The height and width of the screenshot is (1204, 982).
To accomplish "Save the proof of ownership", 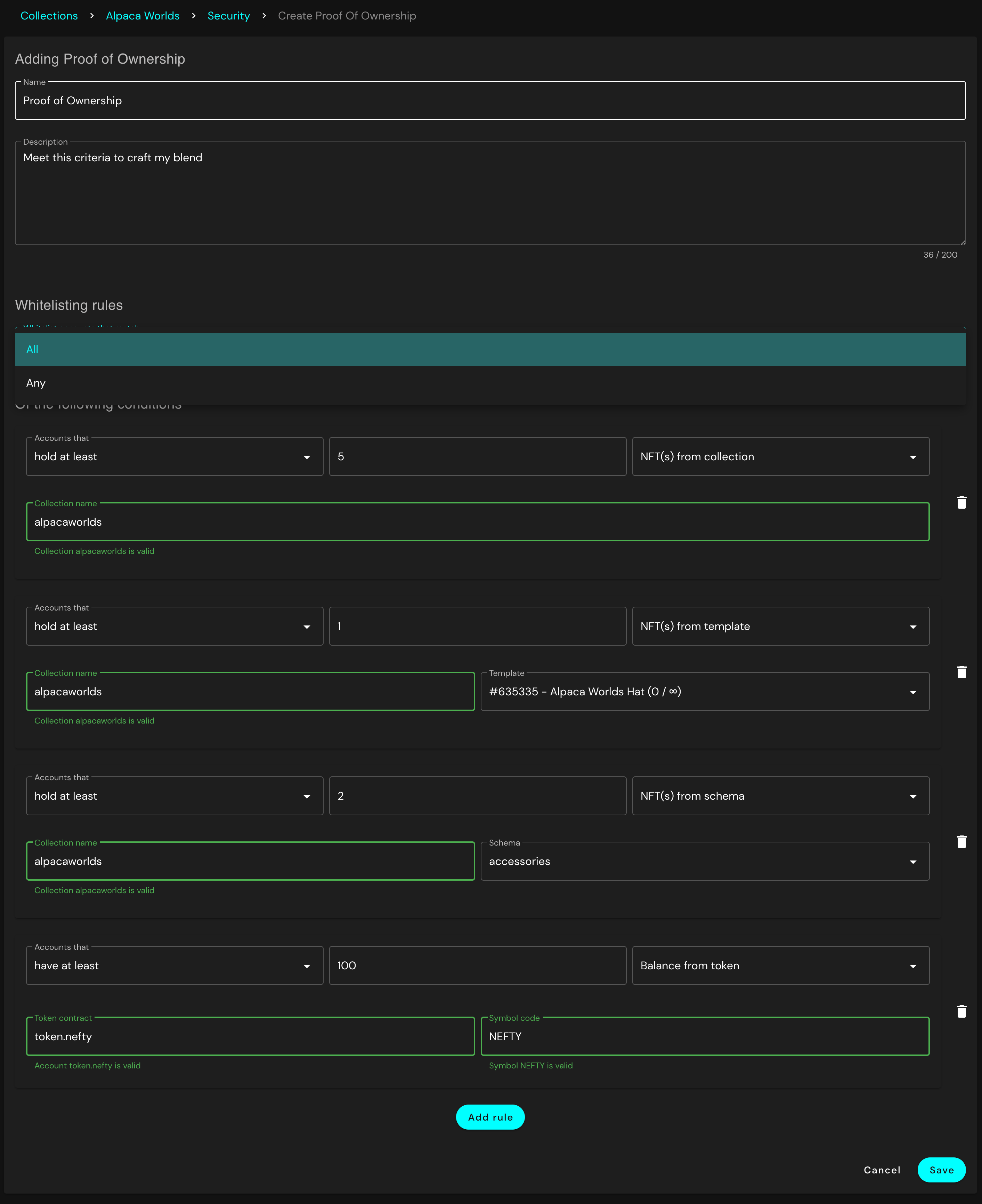I will coord(941,1170).
